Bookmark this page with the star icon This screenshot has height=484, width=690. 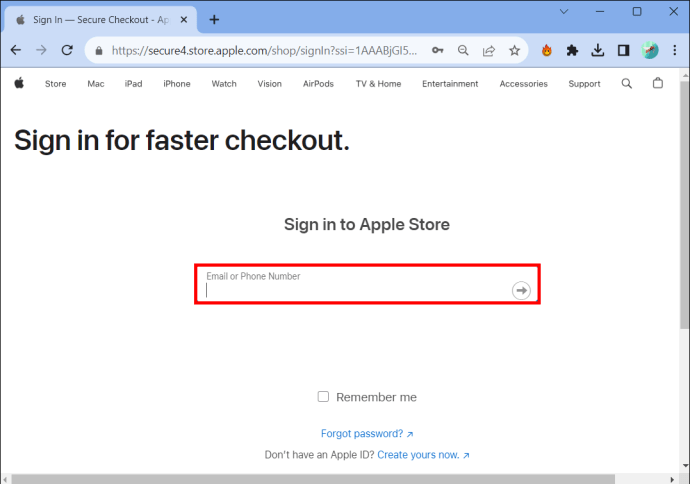pos(514,50)
